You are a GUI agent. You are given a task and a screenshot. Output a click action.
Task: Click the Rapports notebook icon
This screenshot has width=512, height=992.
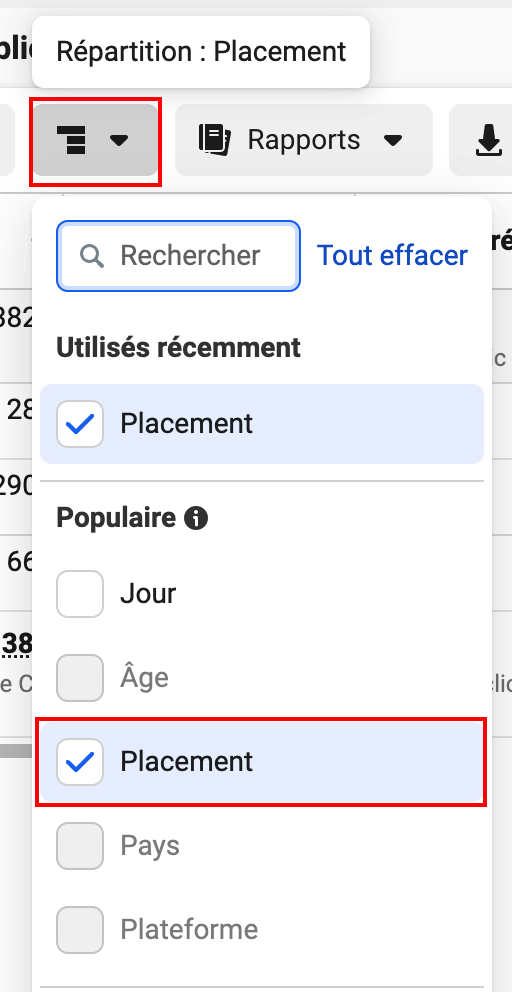click(215, 140)
